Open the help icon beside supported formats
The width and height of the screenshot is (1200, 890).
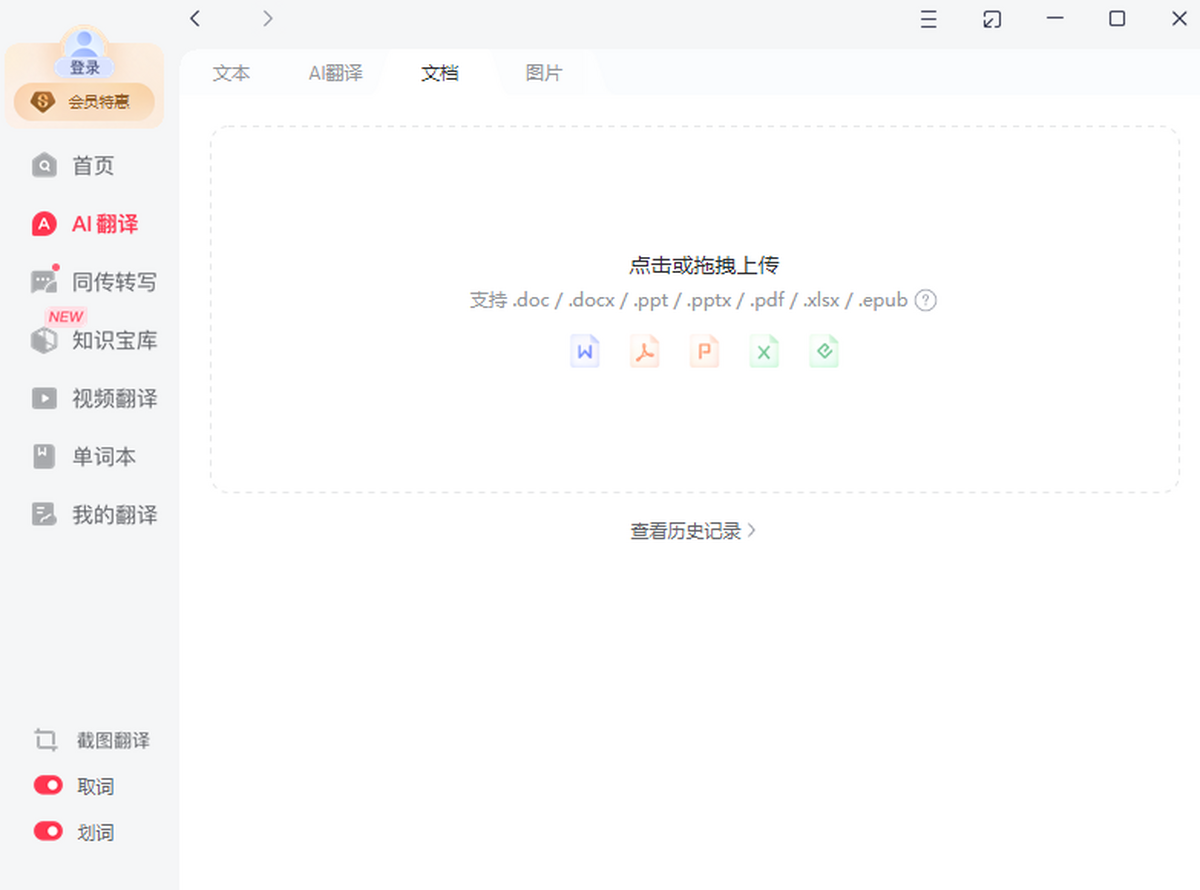[926, 300]
